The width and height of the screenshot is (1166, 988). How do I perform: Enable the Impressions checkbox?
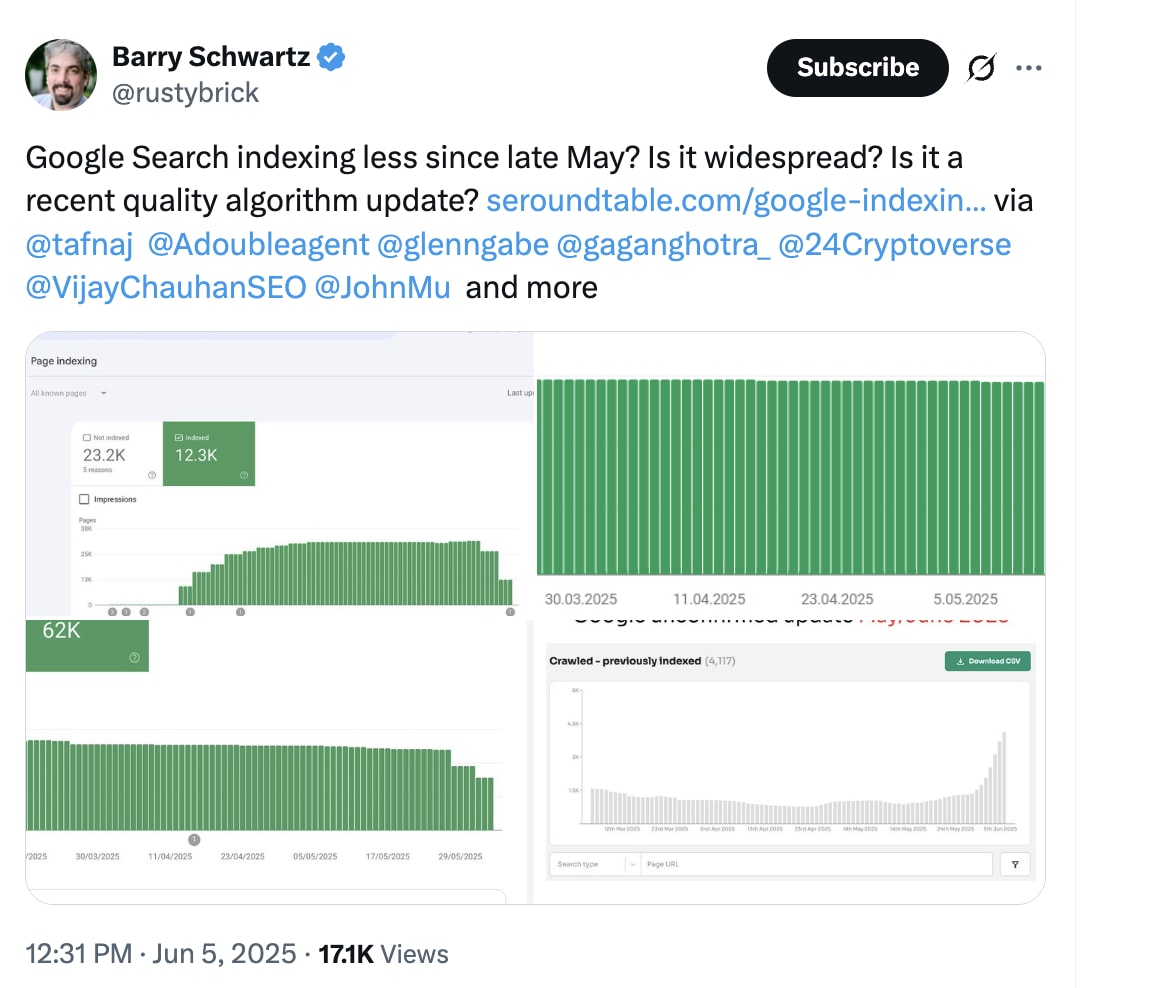(x=84, y=500)
